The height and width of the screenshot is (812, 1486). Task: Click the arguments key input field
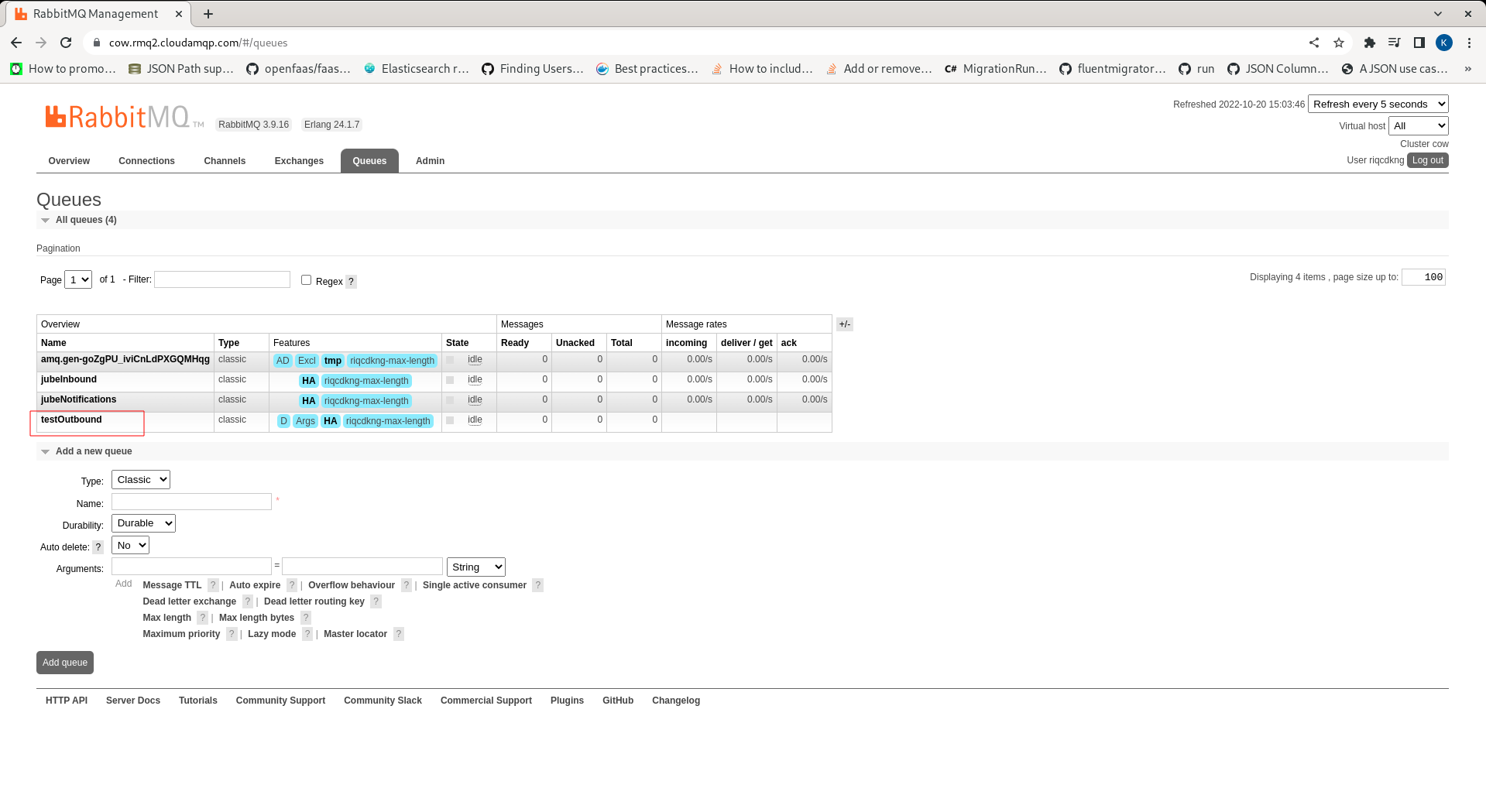point(191,567)
